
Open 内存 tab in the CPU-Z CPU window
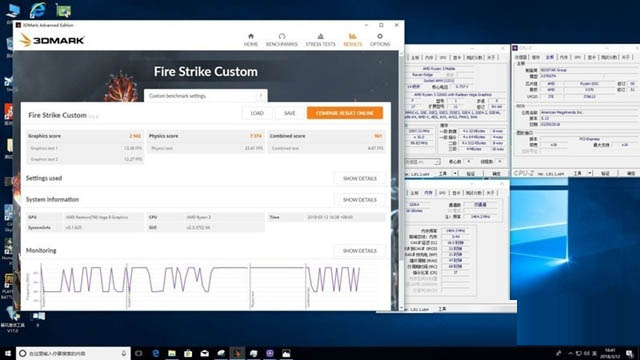(429, 58)
